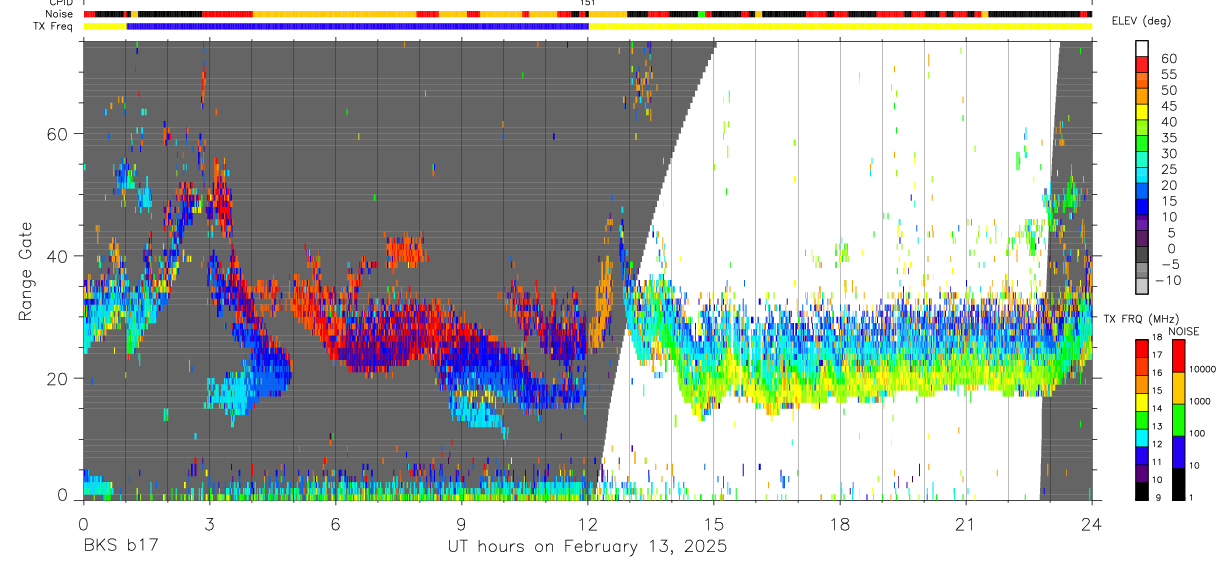Select the 9 tick on UT hours axis
Viewport: 1228px width, 567px height.
coord(461,524)
